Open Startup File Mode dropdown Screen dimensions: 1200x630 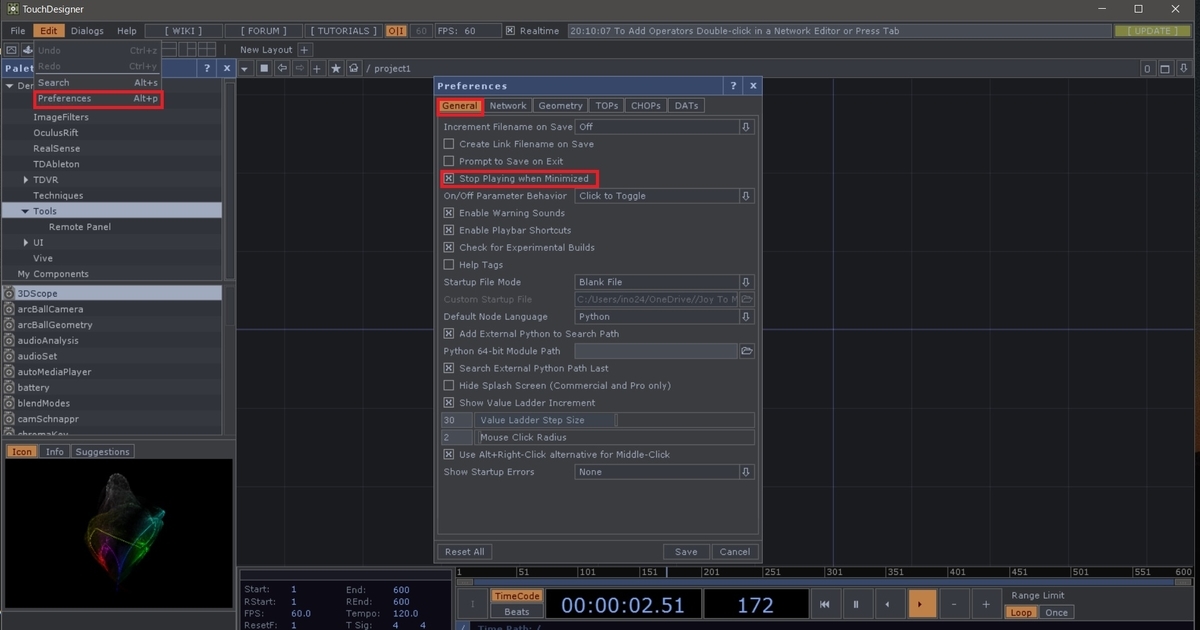coord(665,282)
